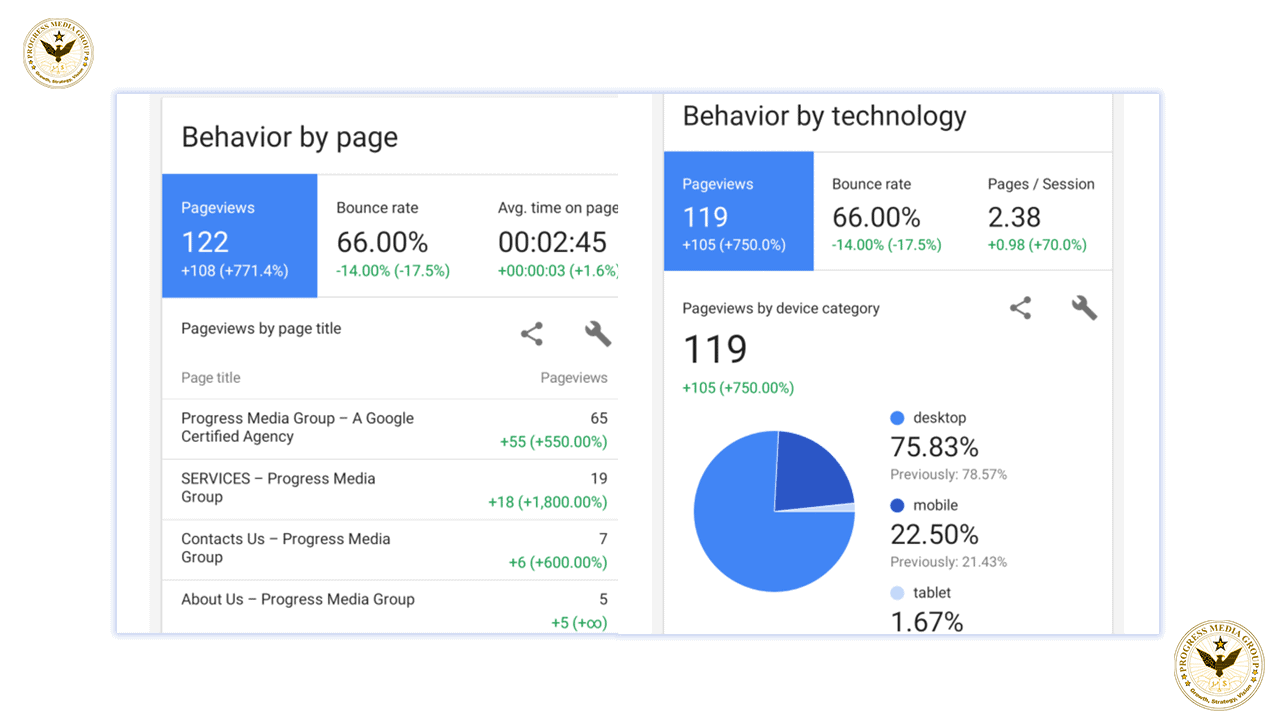The width and height of the screenshot is (1280, 720).
Task: Click the mobile legend color dot
Action: (x=897, y=506)
